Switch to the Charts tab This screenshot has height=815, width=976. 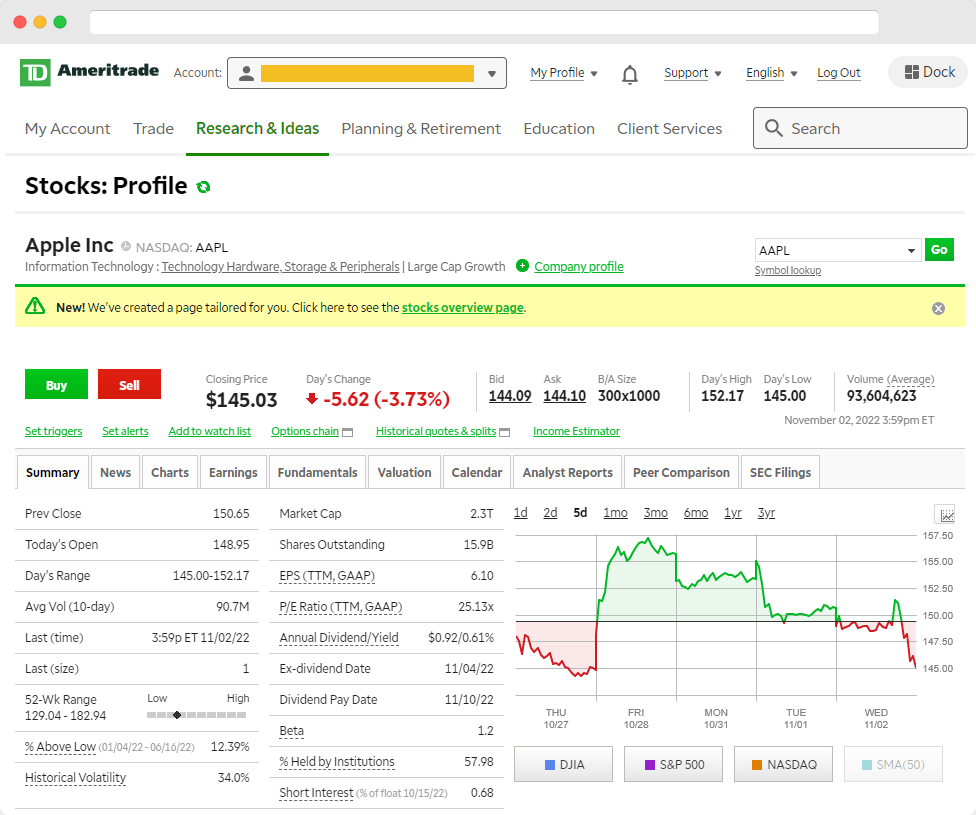click(x=170, y=472)
